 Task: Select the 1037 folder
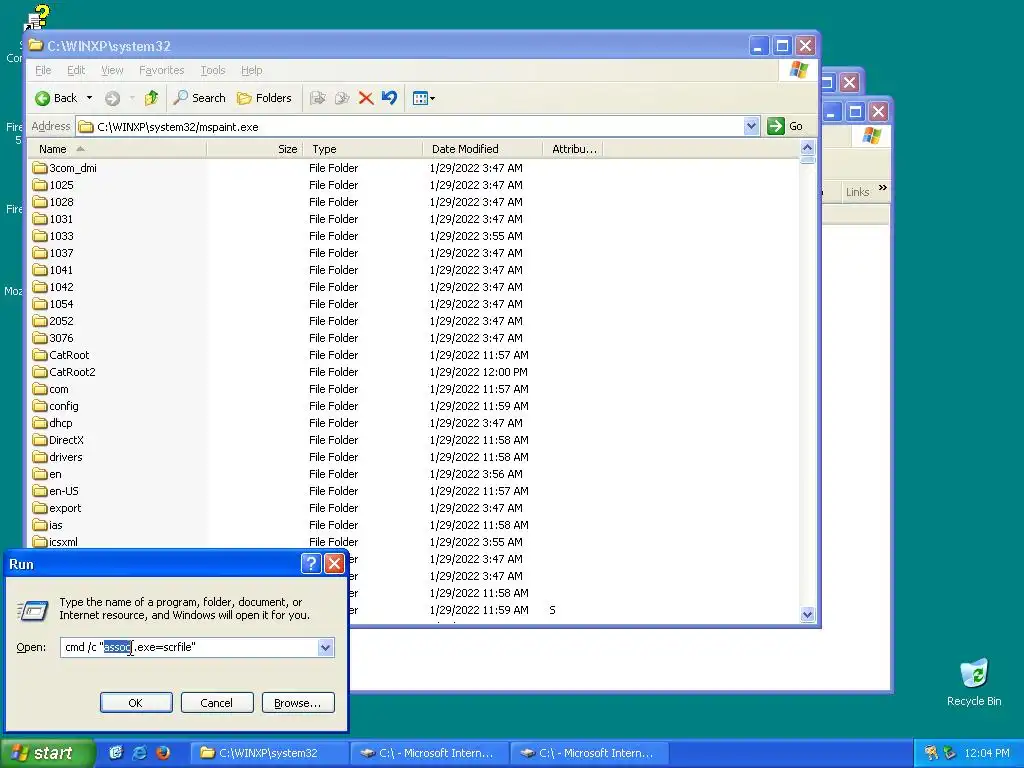pos(53,253)
